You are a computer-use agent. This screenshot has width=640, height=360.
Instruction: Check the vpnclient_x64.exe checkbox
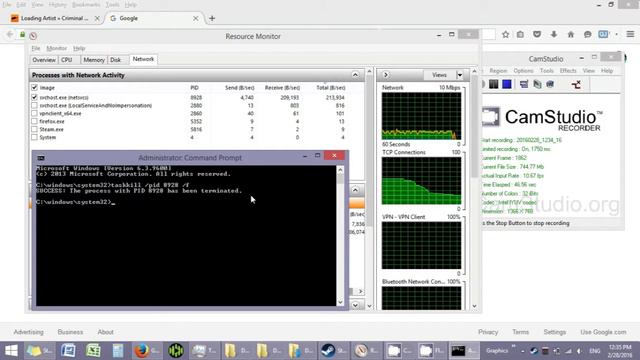coord(34,113)
